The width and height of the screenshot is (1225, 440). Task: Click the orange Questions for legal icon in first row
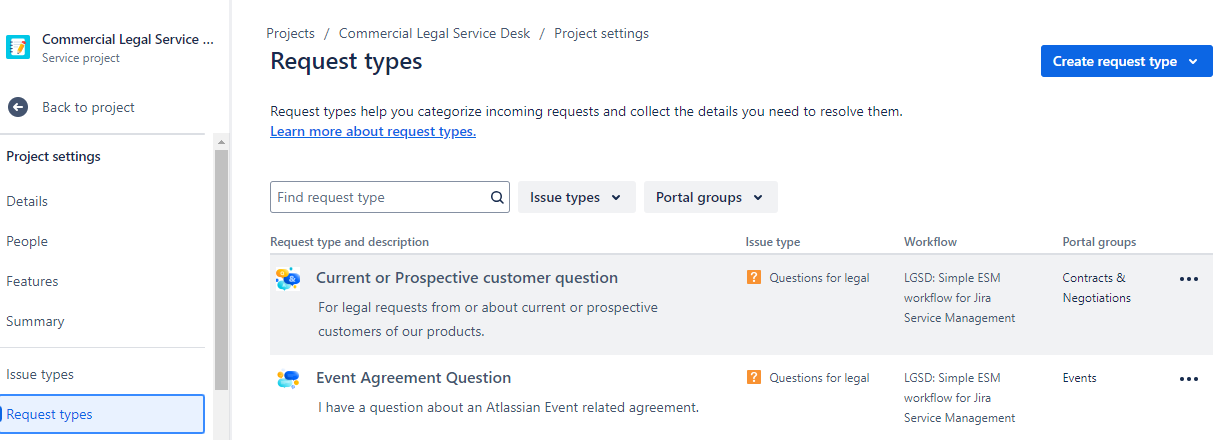[x=754, y=278]
